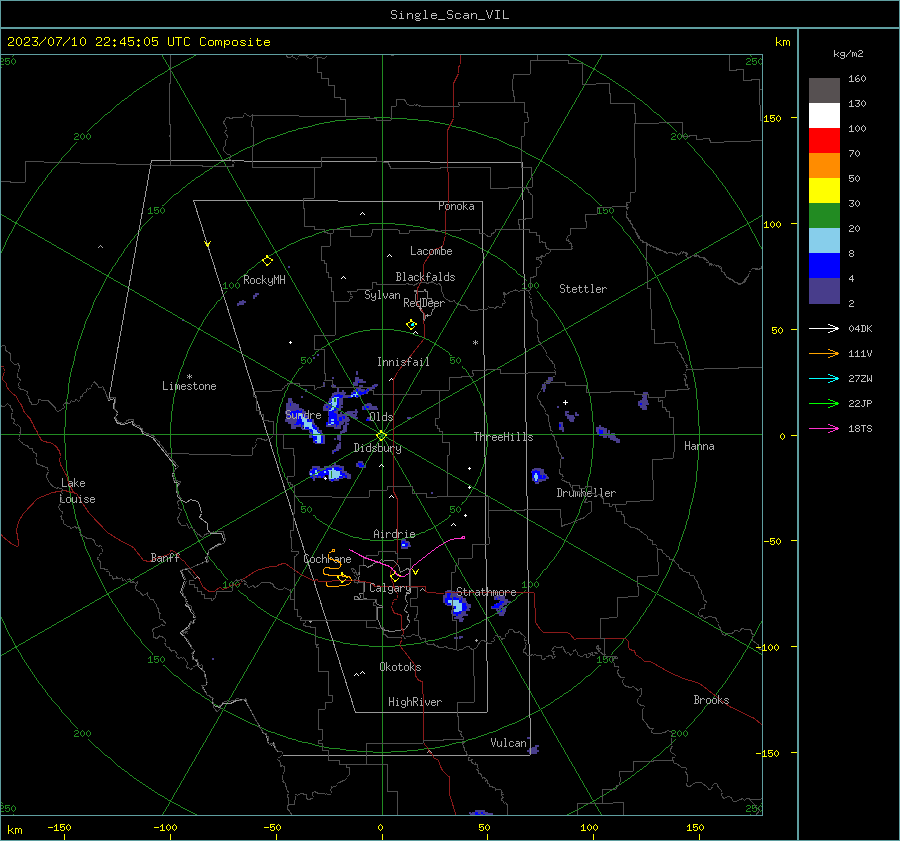Image resolution: width=900 pixels, height=841 pixels.
Task: Click the ThreeHills label
Action: 503,437
